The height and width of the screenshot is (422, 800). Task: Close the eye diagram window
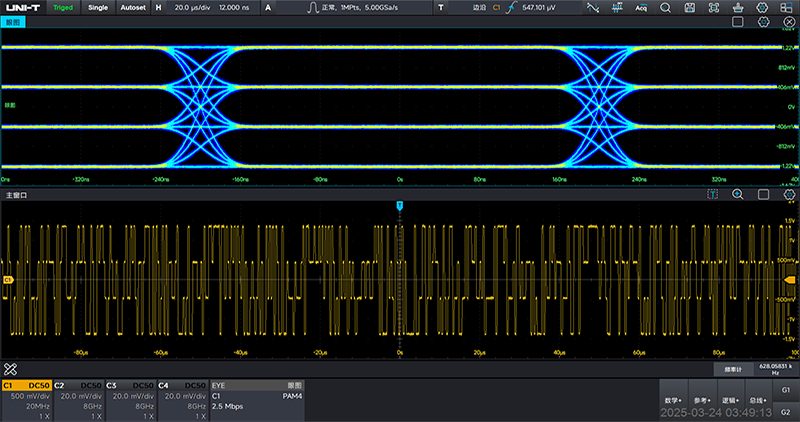(789, 21)
